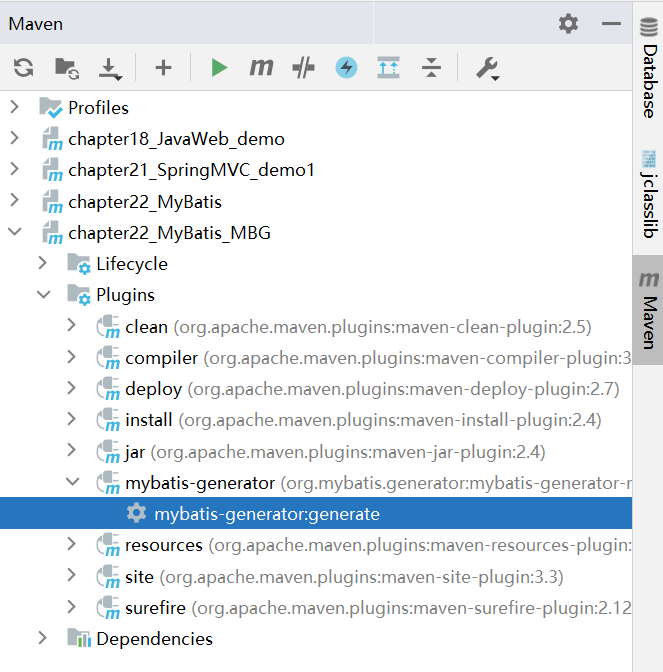Screen dimensions: 663x672
Task: Expand the compiler plugin
Action: click(72, 357)
